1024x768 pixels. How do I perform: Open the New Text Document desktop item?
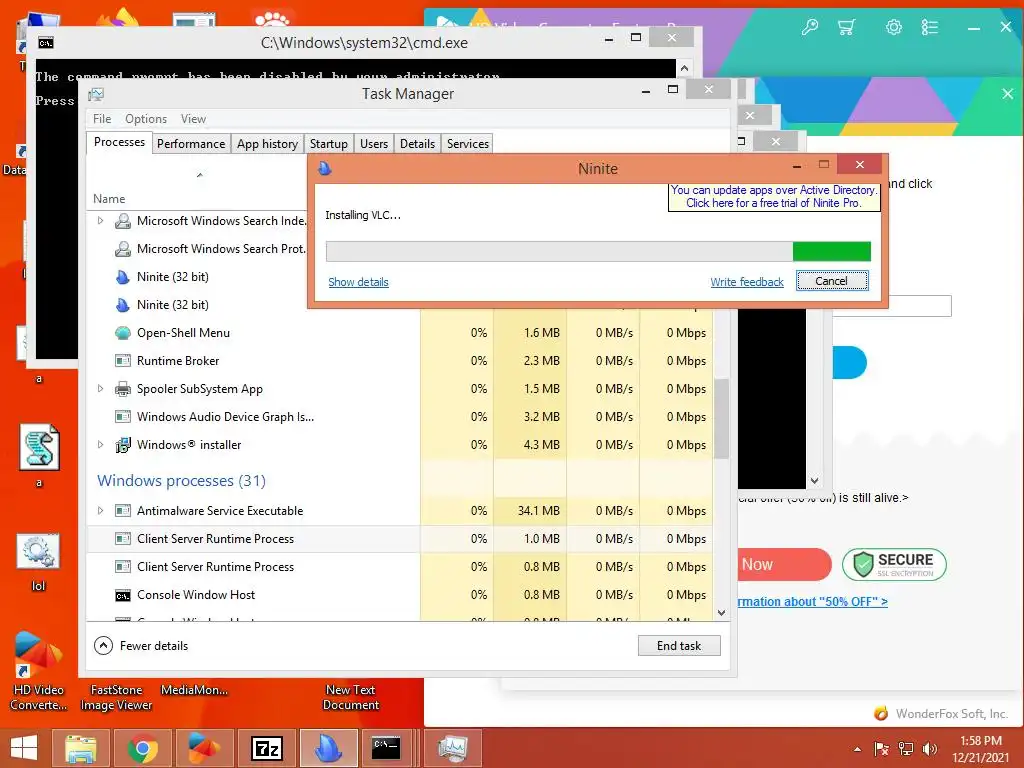pos(351,697)
